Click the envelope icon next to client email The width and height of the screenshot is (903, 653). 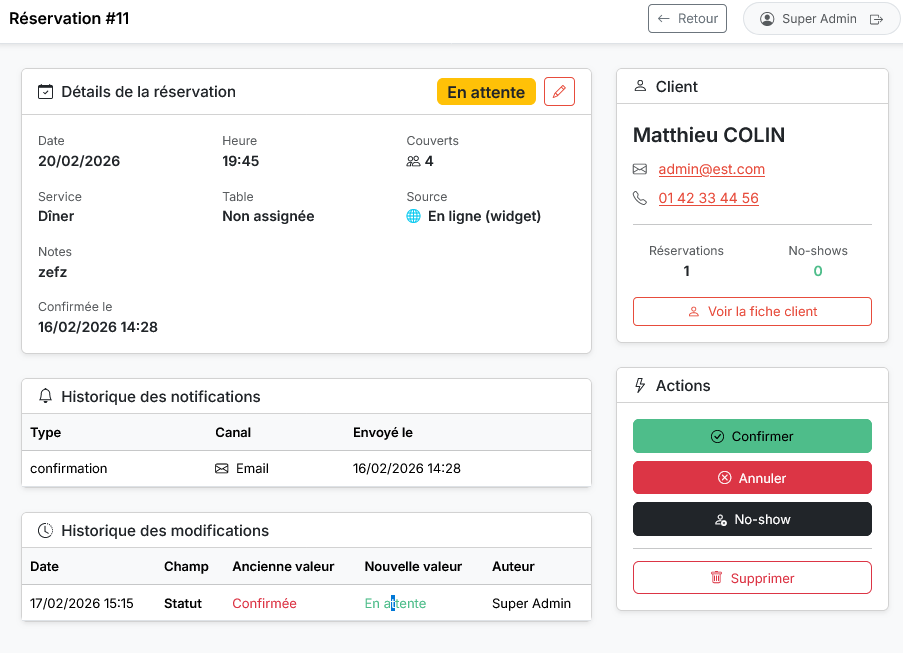click(640, 169)
